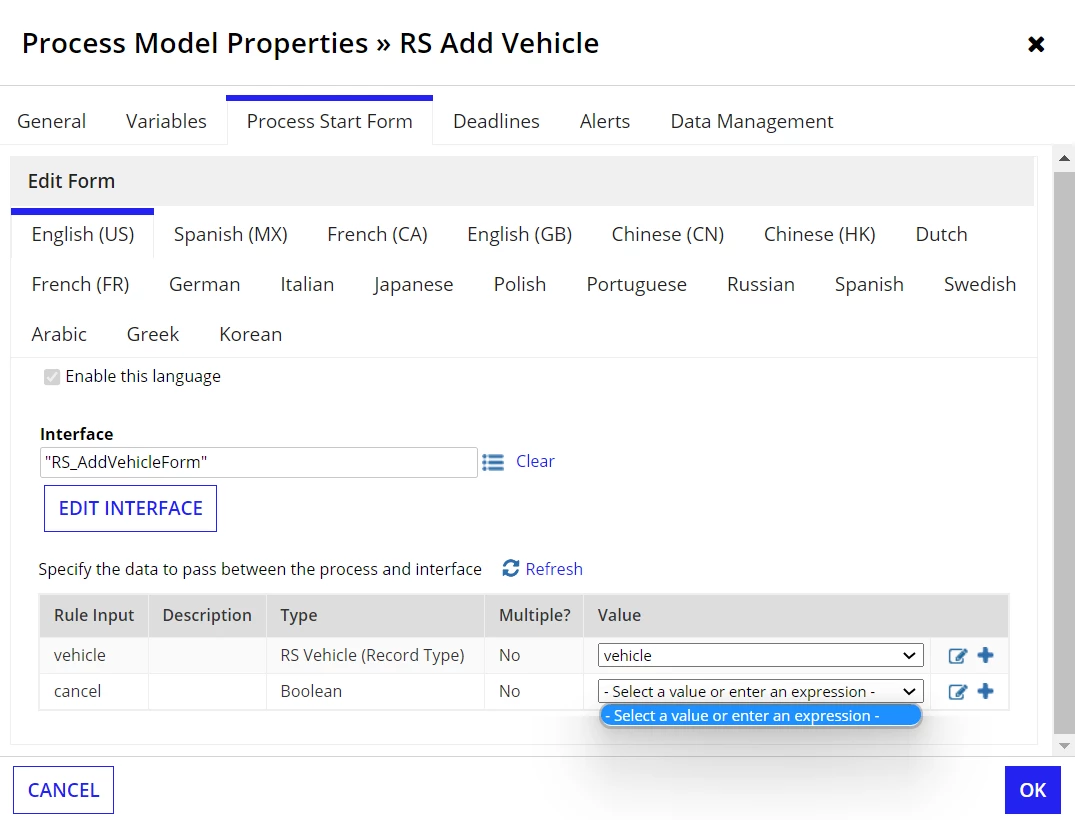Screen dimensions: 1075x820
Task: Click the Refresh arrows icon
Action: [511, 568]
